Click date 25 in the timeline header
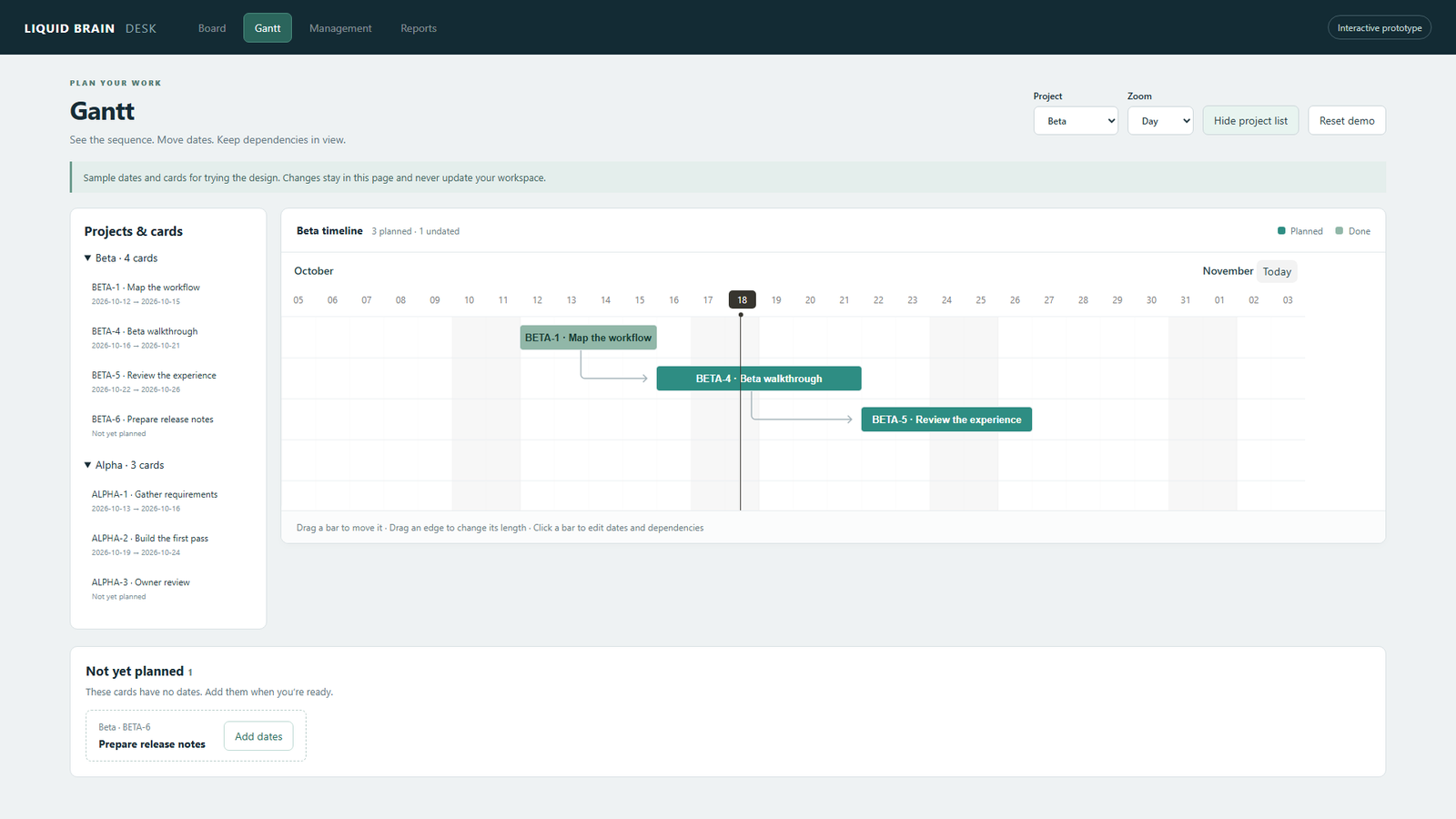This screenshot has width=1456, height=819. [x=981, y=300]
